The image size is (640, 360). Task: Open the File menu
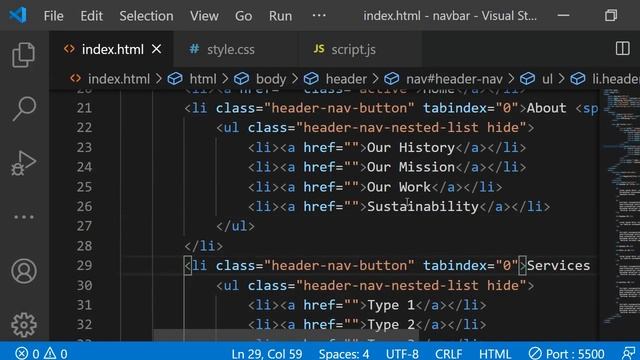[x=53, y=16]
